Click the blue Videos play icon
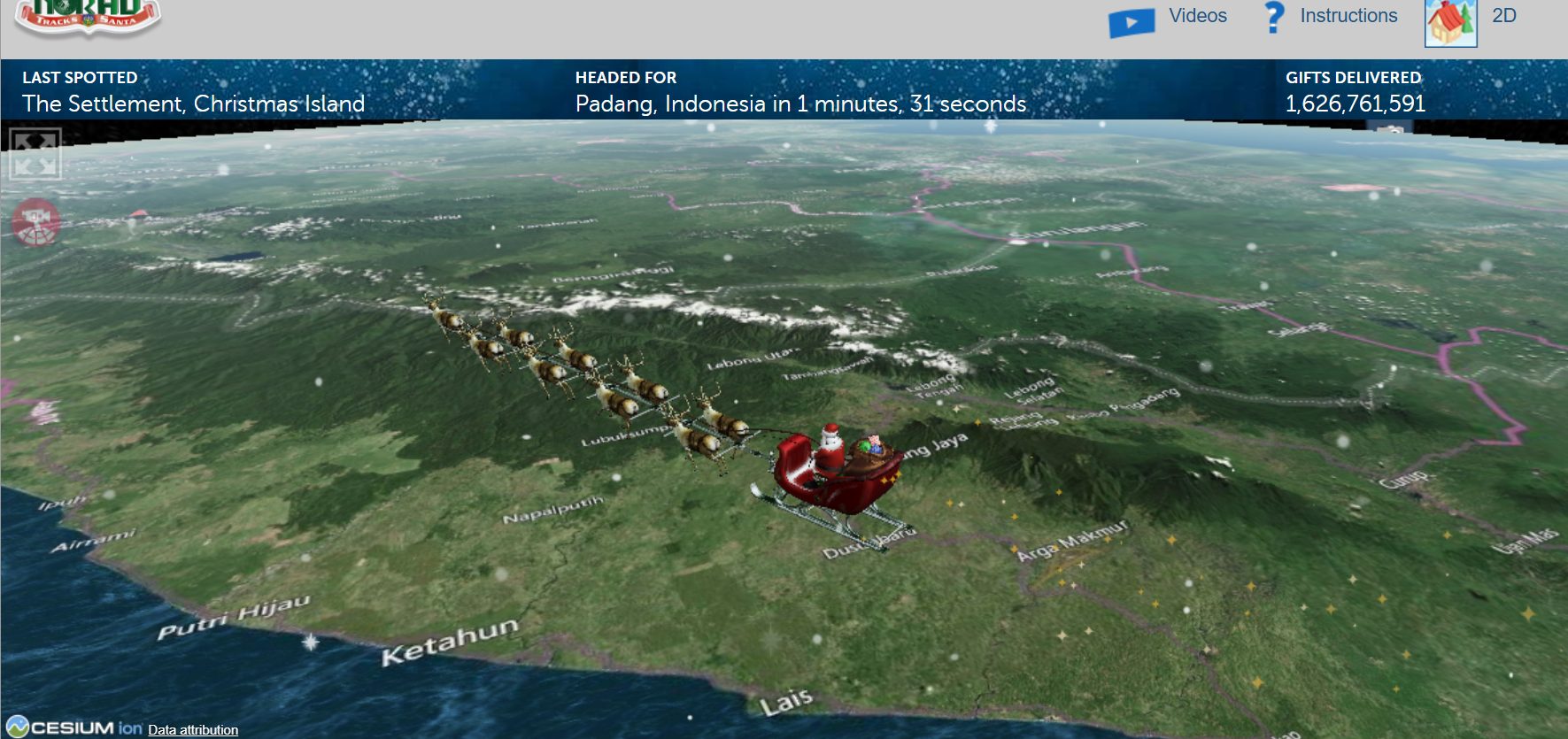This screenshot has height=739, width=1568. [1131, 22]
